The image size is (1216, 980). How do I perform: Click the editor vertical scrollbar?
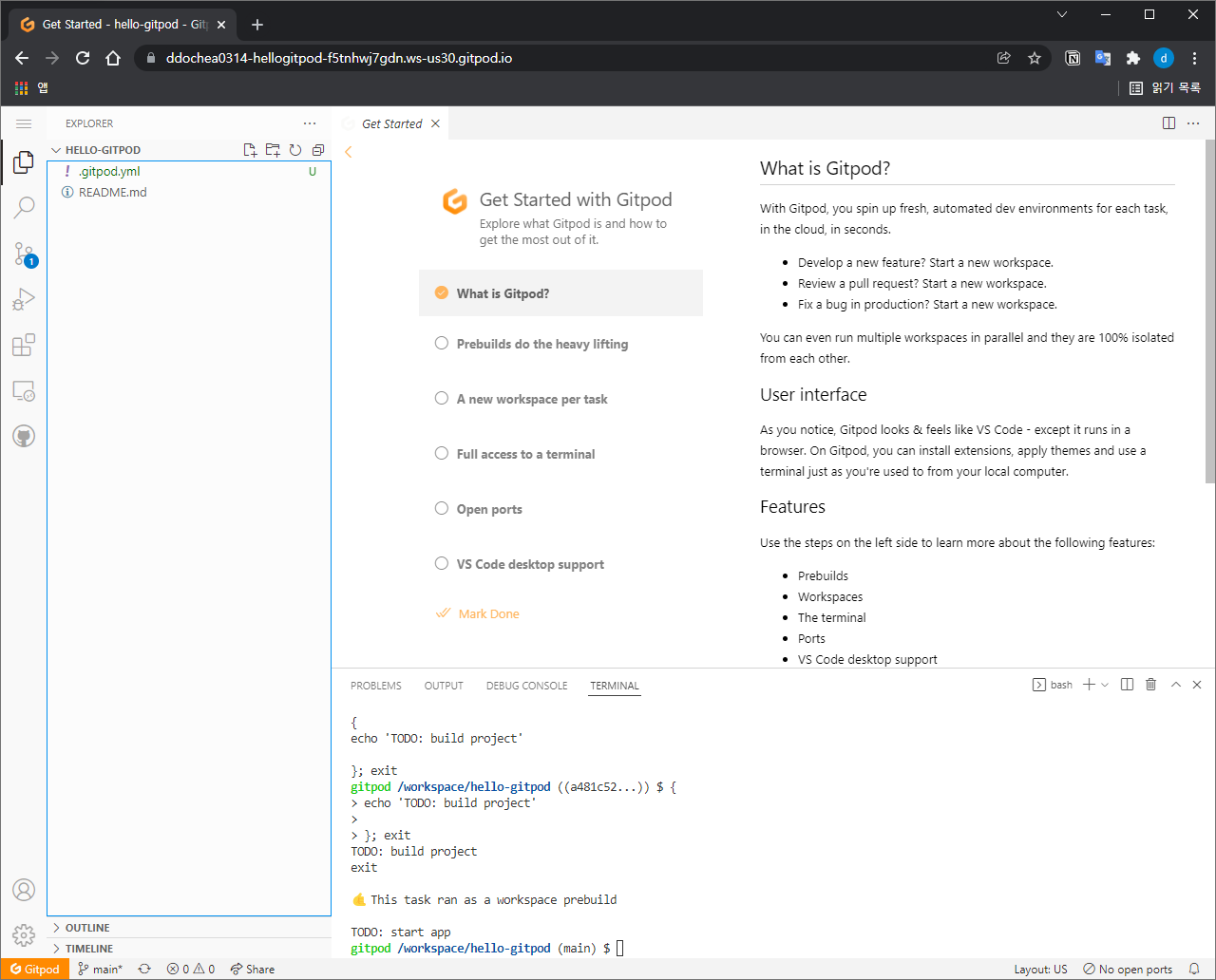1210,313
